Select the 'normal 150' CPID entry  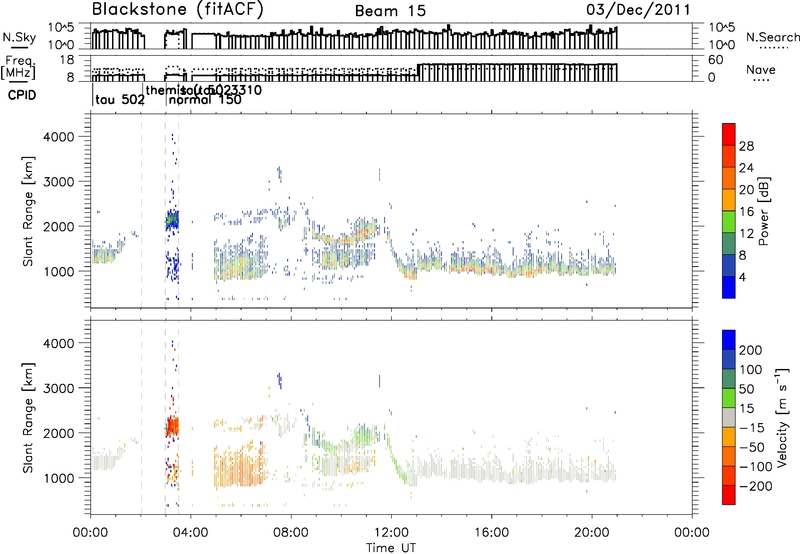(x=205, y=100)
